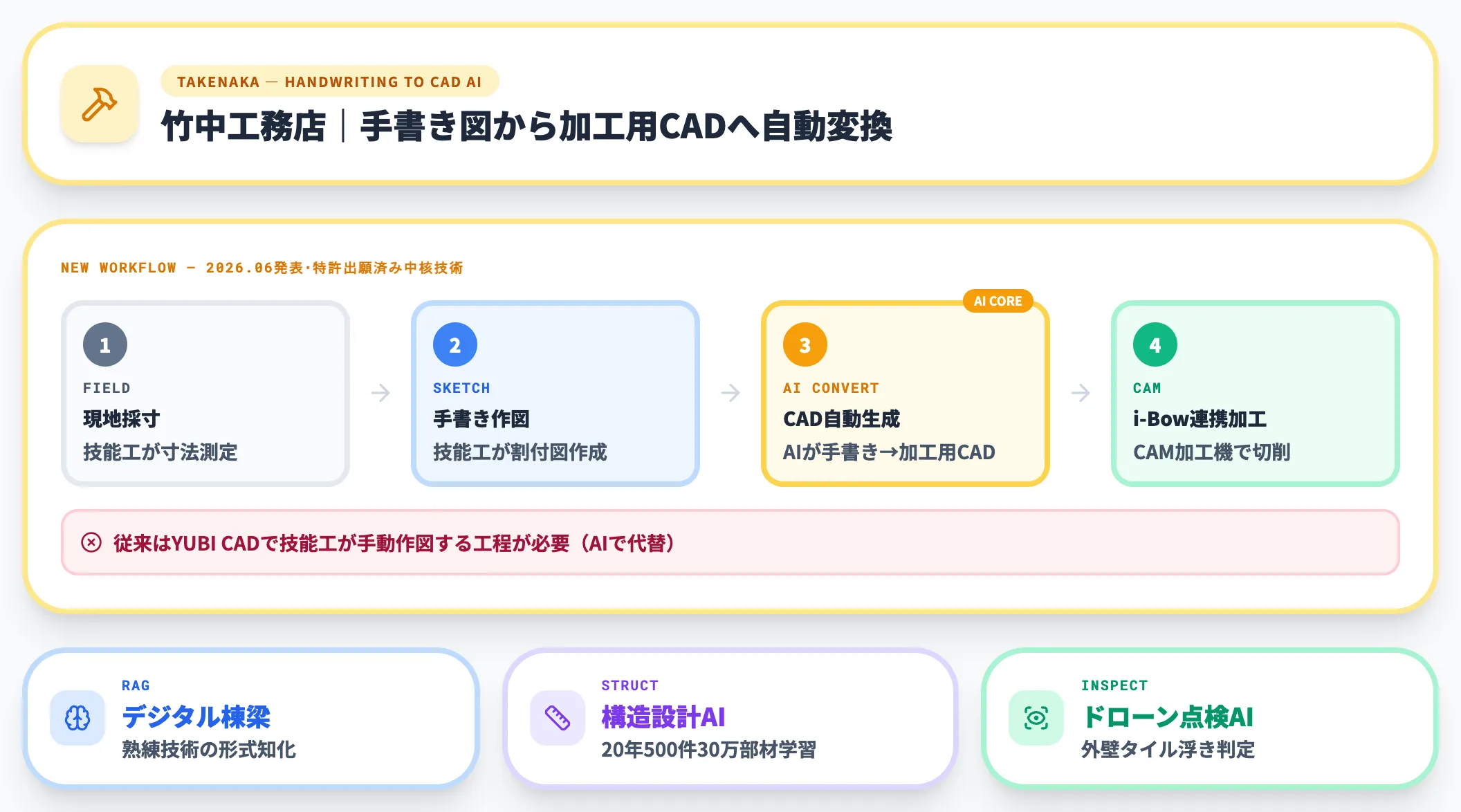This screenshot has width=1461, height=812.
Task: Click the text AIが手書き→加工用CAD
Action: click(889, 452)
